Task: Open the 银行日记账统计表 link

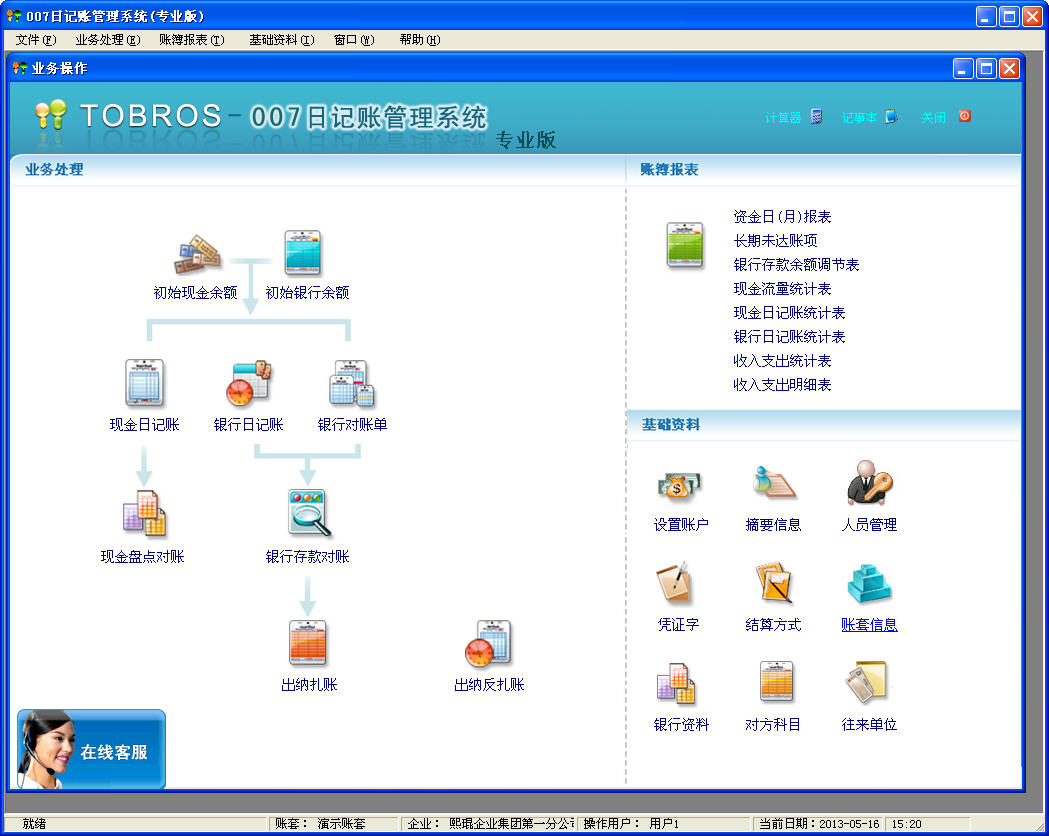Action: pos(789,337)
